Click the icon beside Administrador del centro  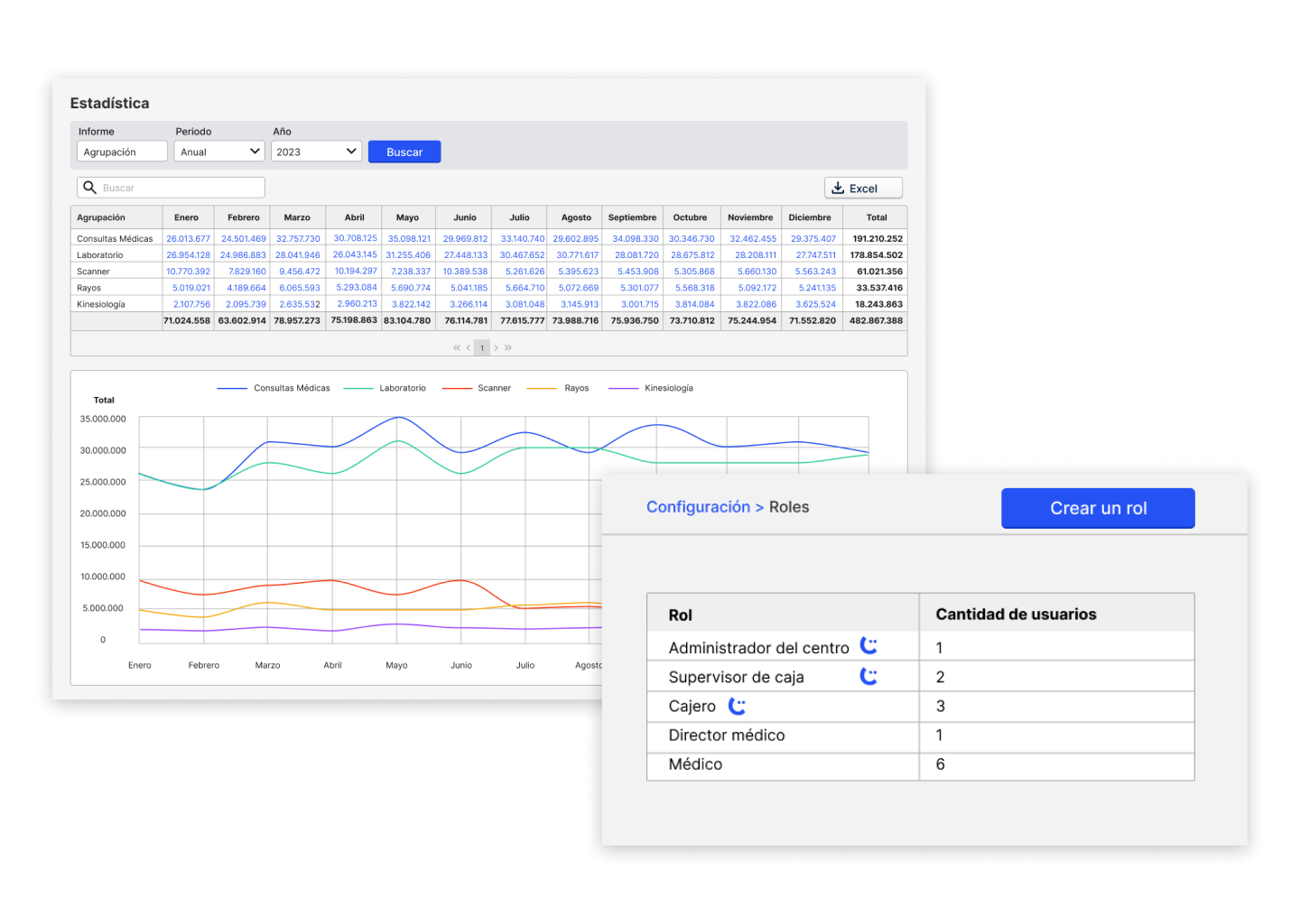[x=868, y=646]
